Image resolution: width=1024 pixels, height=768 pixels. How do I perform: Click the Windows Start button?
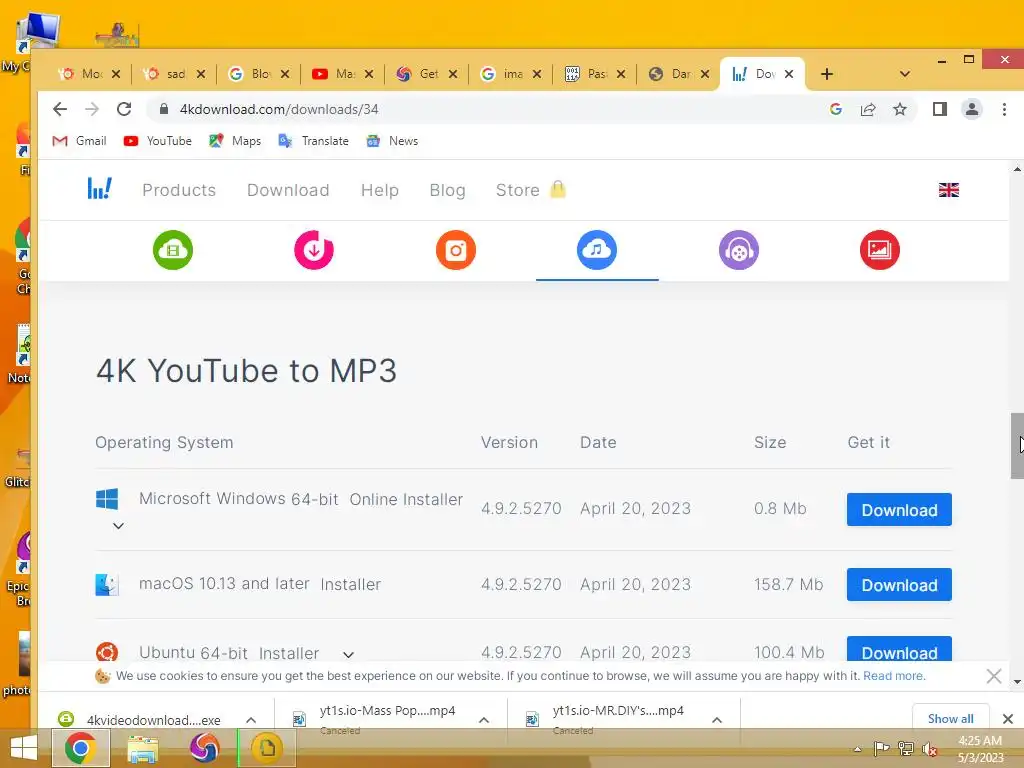click(24, 748)
